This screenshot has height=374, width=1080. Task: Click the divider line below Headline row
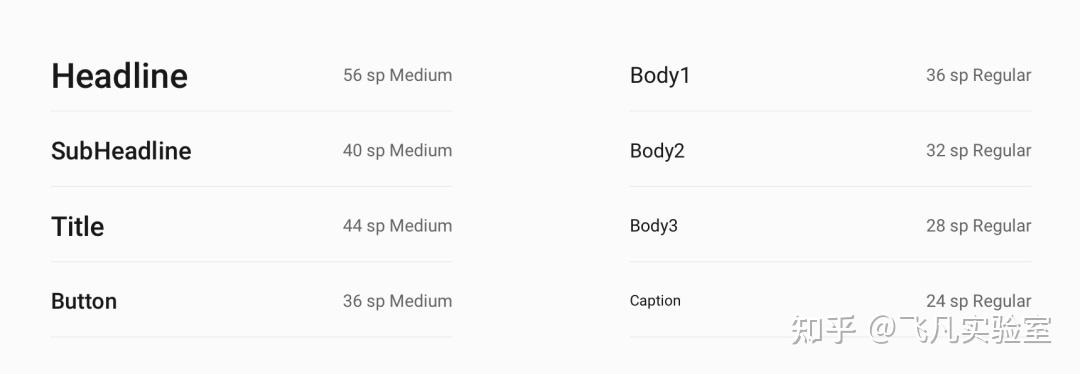(x=251, y=111)
